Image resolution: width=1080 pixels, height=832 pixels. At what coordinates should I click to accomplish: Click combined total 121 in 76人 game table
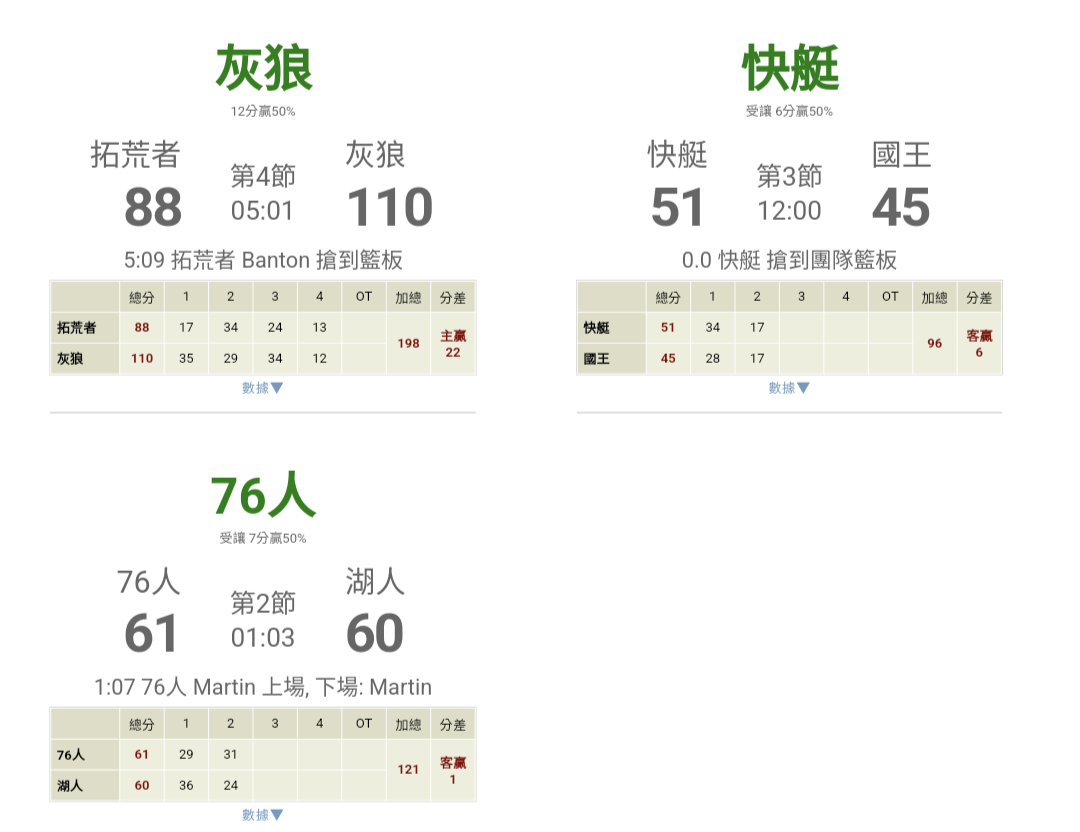pos(408,769)
